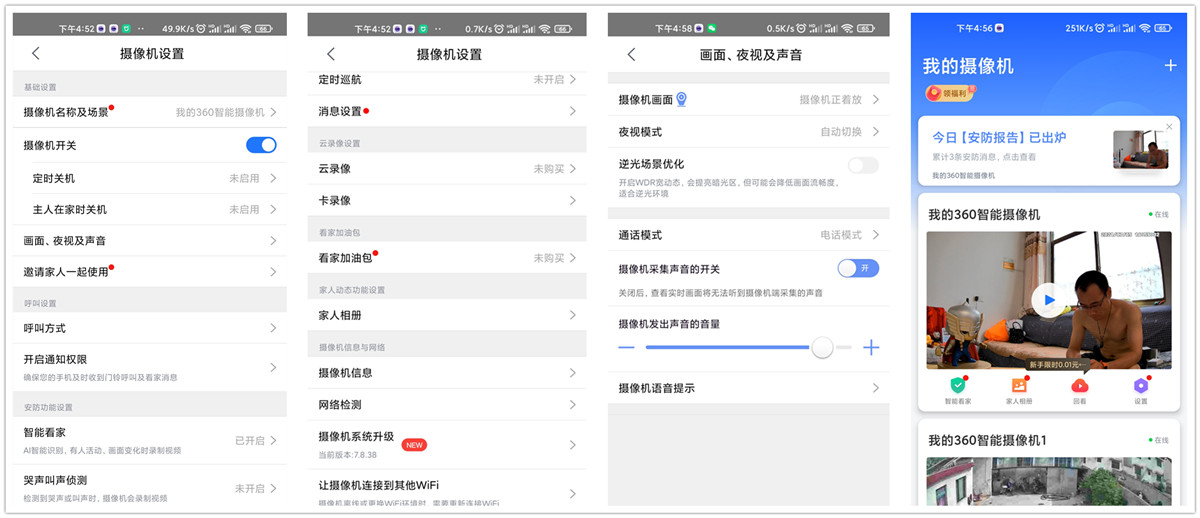Open chevron for 摄像机名称及场景

click(x=273, y=112)
